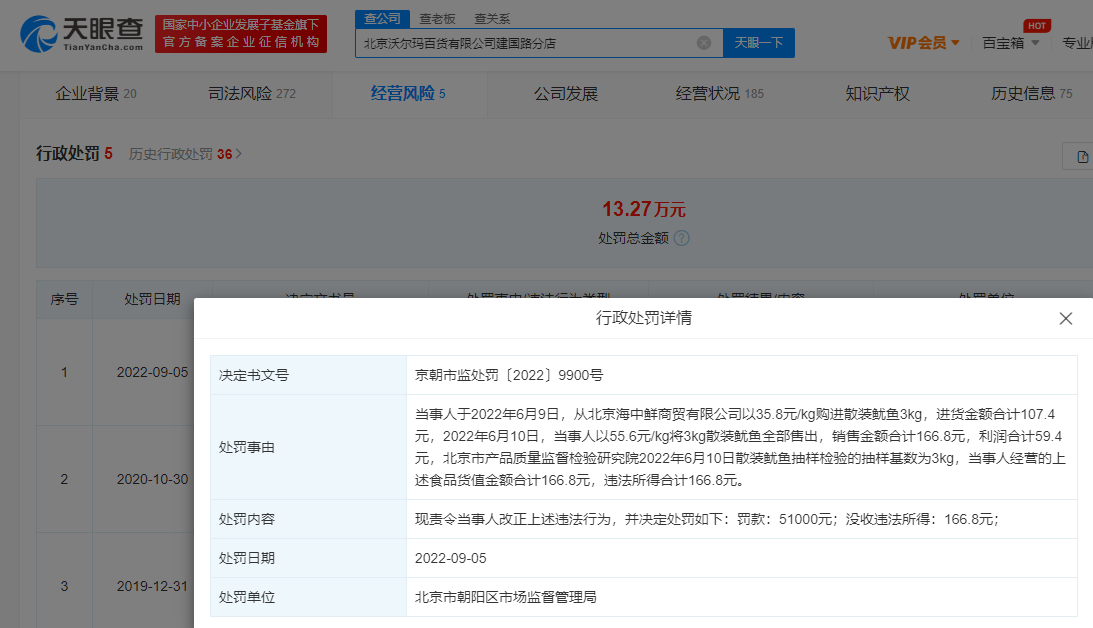Open the 历史信息 section tab
The width and height of the screenshot is (1093, 628).
1031,94
